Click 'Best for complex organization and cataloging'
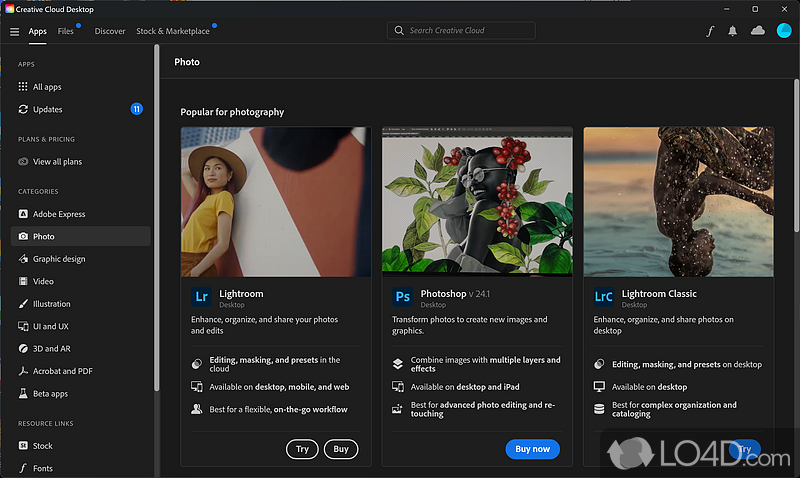The image size is (800, 478). pyautogui.click(x=674, y=409)
